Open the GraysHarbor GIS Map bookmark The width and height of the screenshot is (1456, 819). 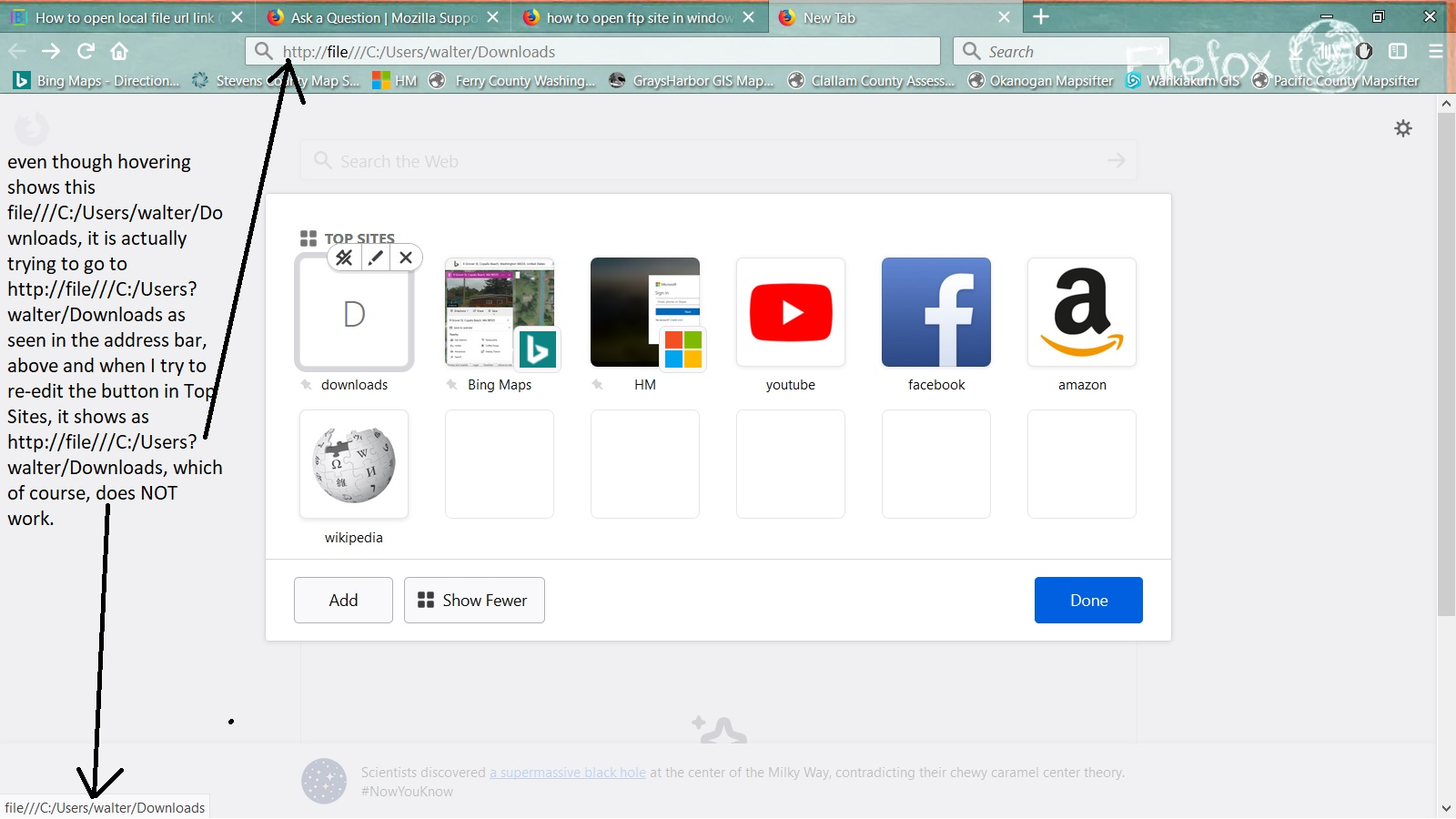(x=692, y=81)
